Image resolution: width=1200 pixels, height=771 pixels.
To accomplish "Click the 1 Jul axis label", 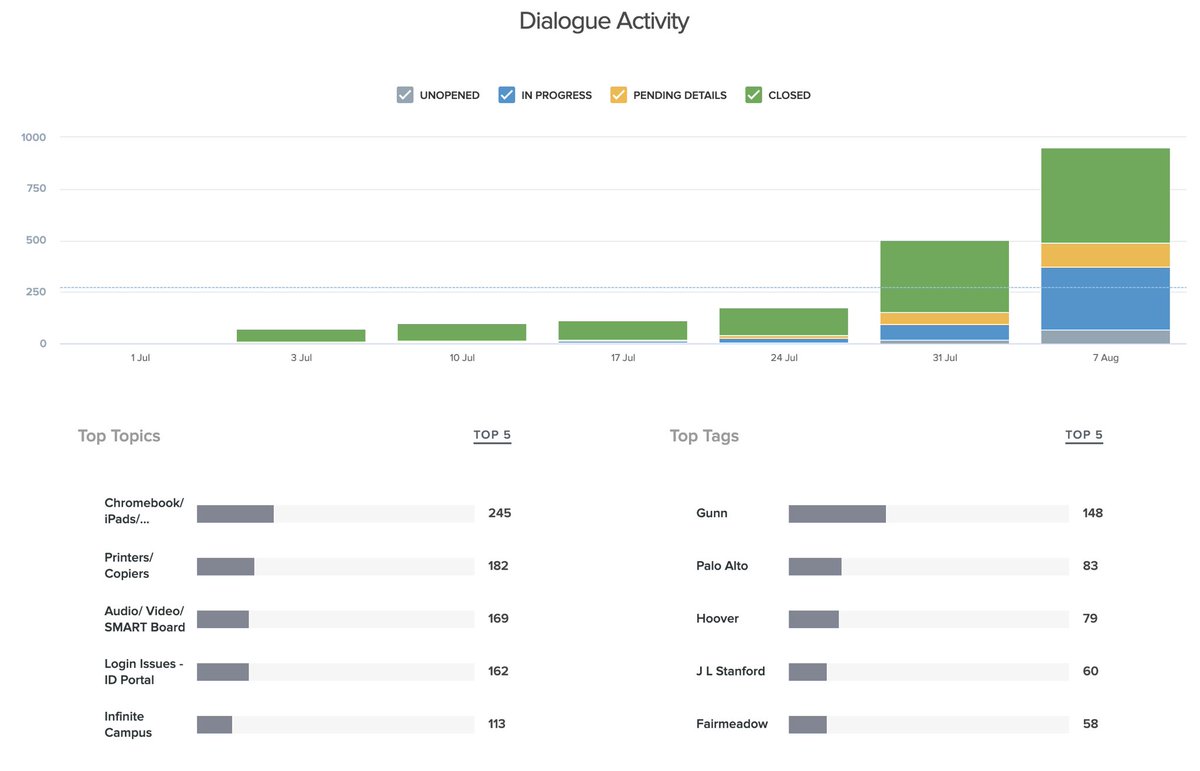I will pyautogui.click(x=140, y=357).
